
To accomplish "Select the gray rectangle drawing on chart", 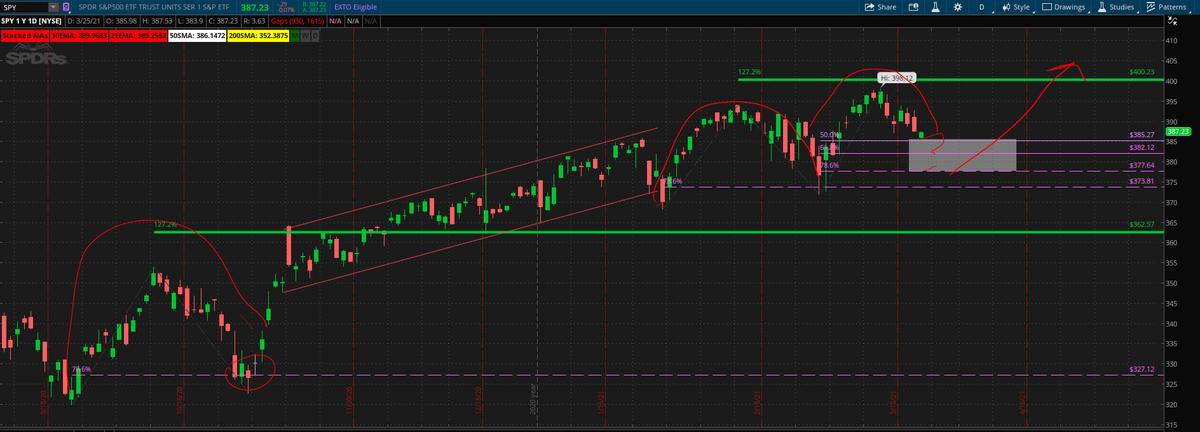I will pos(962,155).
